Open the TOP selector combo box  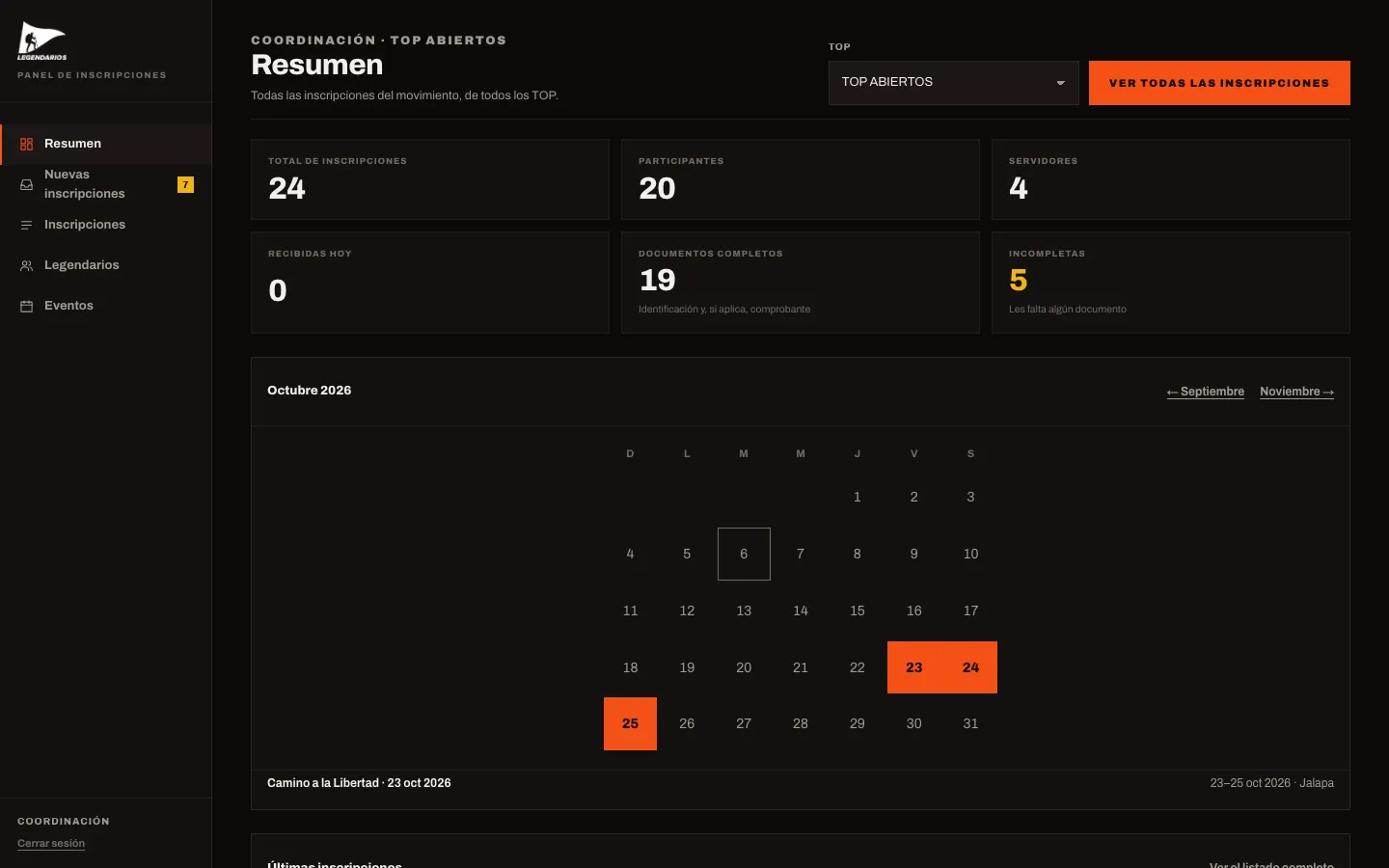tap(953, 83)
